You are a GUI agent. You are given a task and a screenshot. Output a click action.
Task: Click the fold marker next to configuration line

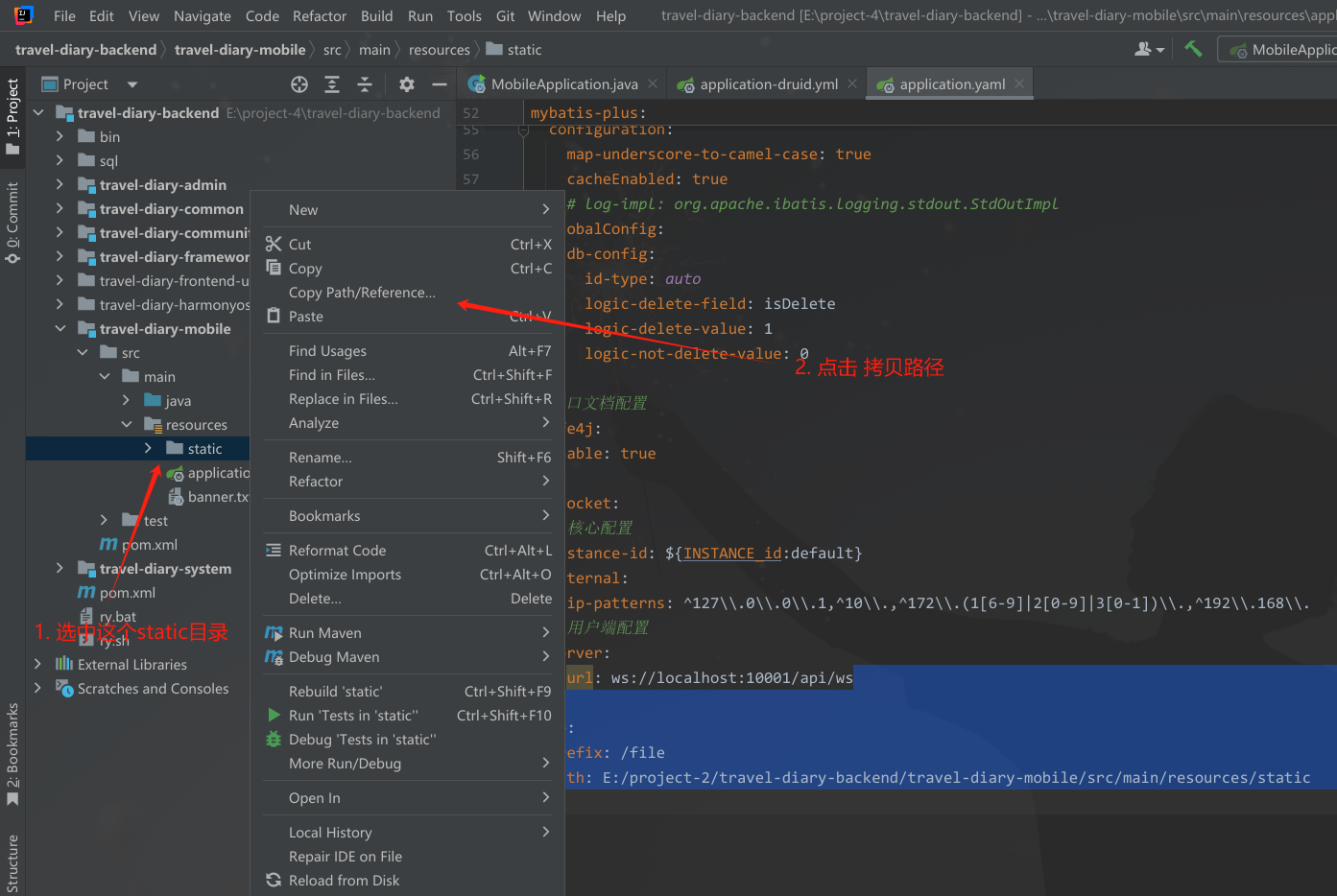[x=523, y=130]
